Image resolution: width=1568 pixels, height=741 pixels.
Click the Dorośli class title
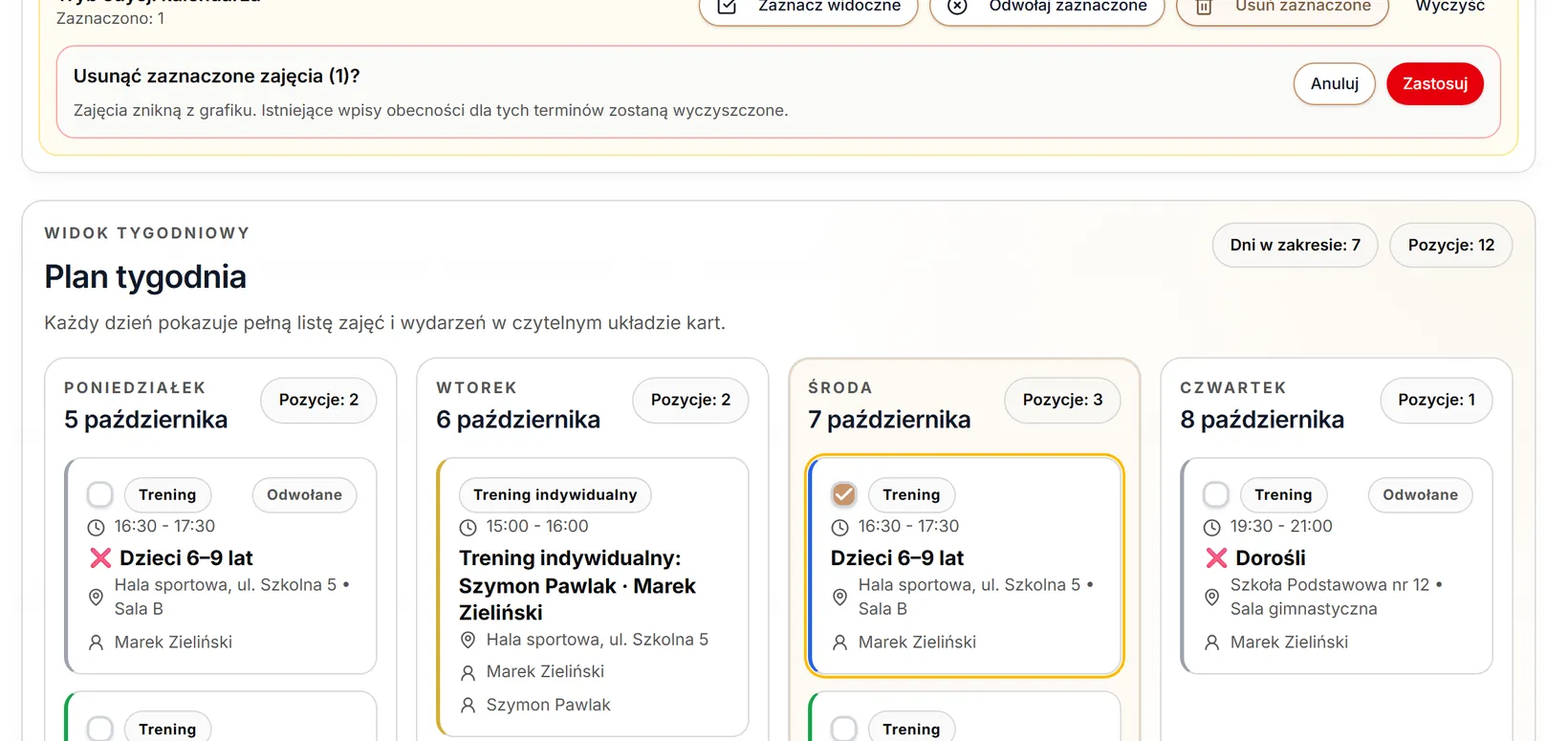click(x=1270, y=558)
